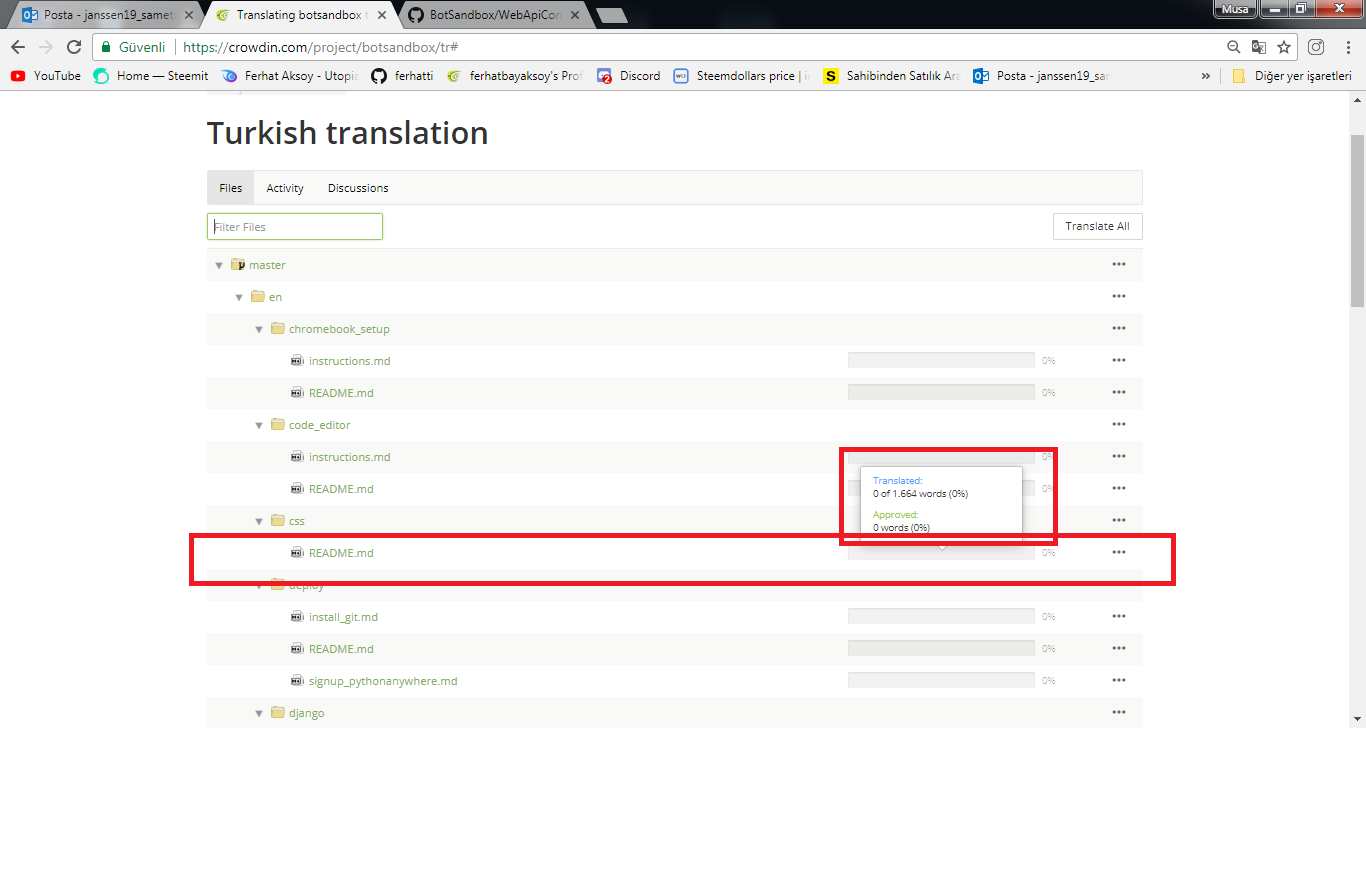The image size is (1366, 872).
Task: Open options for chromebook_setup instructions.md
Action: tap(1119, 360)
